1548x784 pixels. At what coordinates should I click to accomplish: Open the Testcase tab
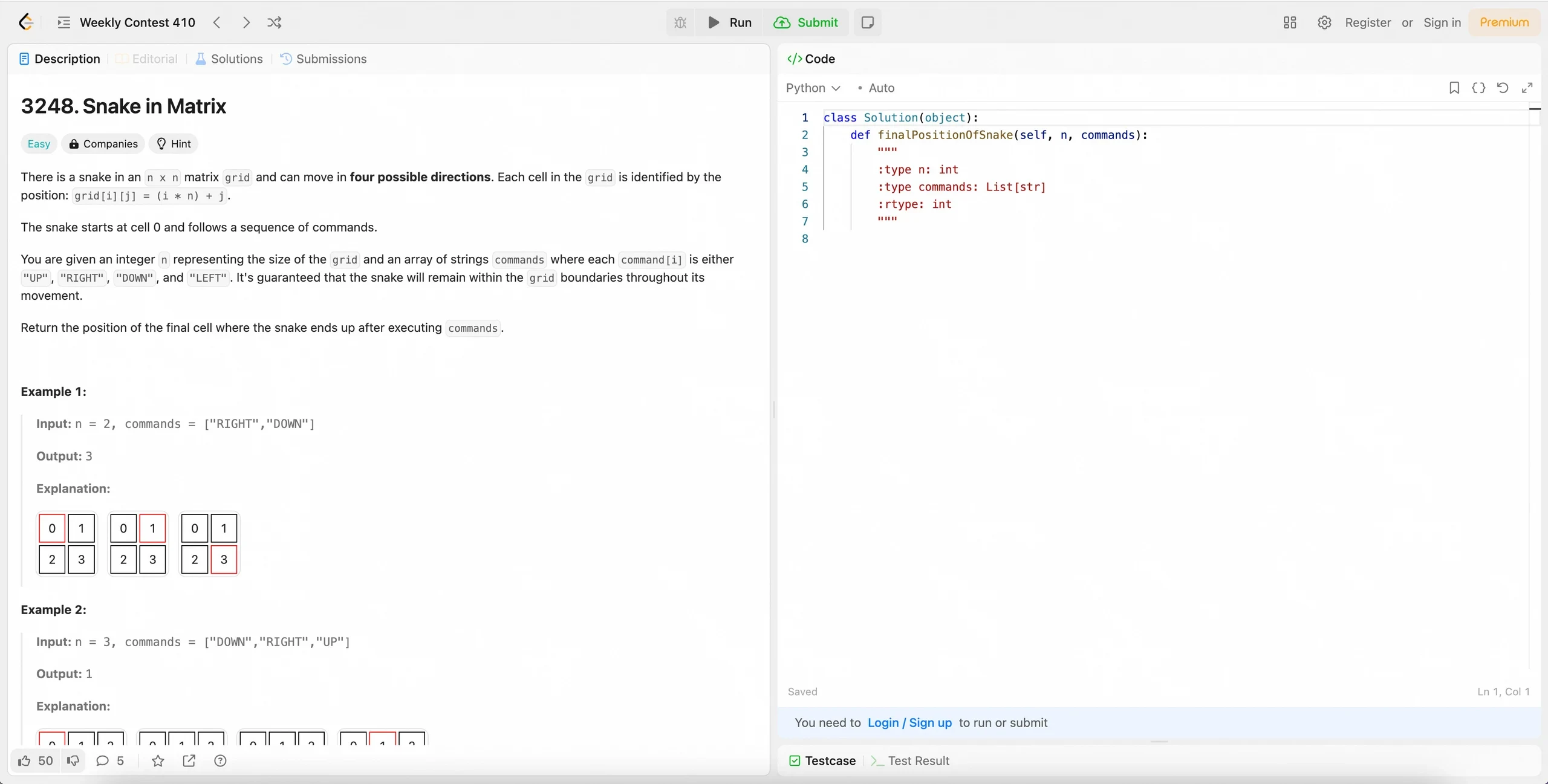pos(822,760)
